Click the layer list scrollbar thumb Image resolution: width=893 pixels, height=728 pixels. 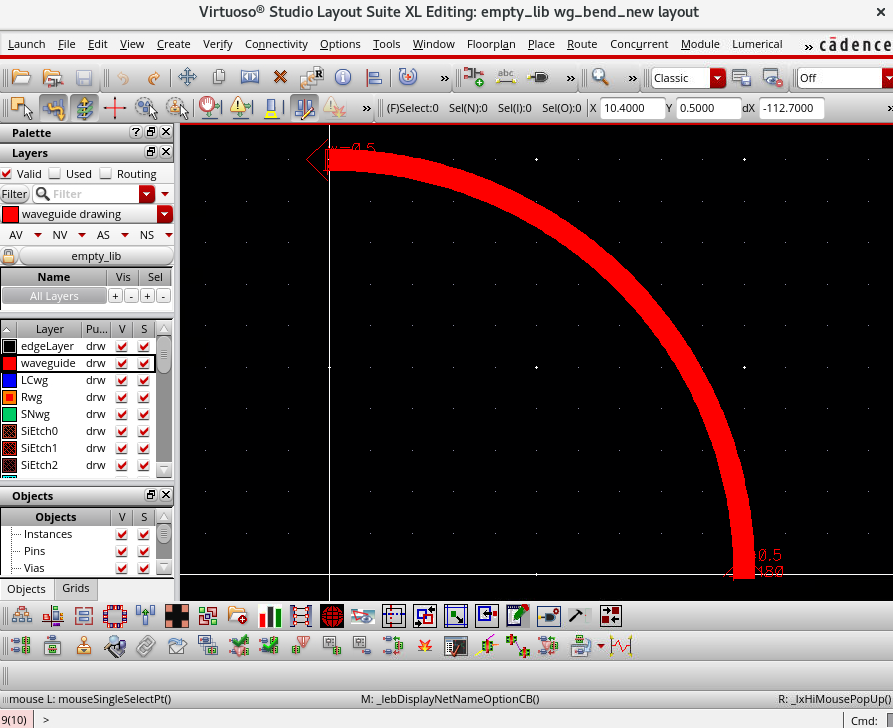(164, 355)
